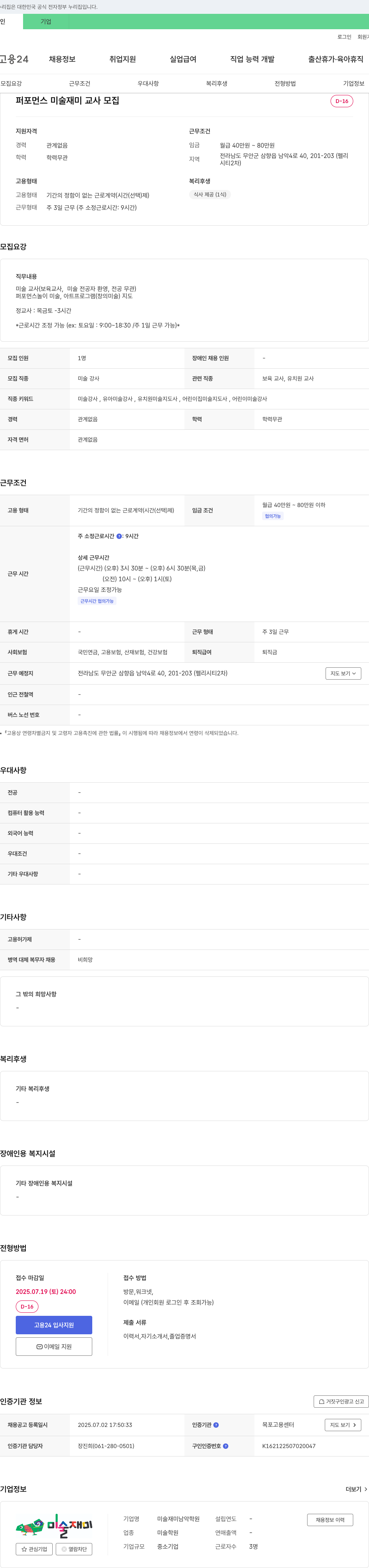Click the deadline text 2025.07.19 (토) 24:00
The height and width of the screenshot is (1568, 369).
46,1292
